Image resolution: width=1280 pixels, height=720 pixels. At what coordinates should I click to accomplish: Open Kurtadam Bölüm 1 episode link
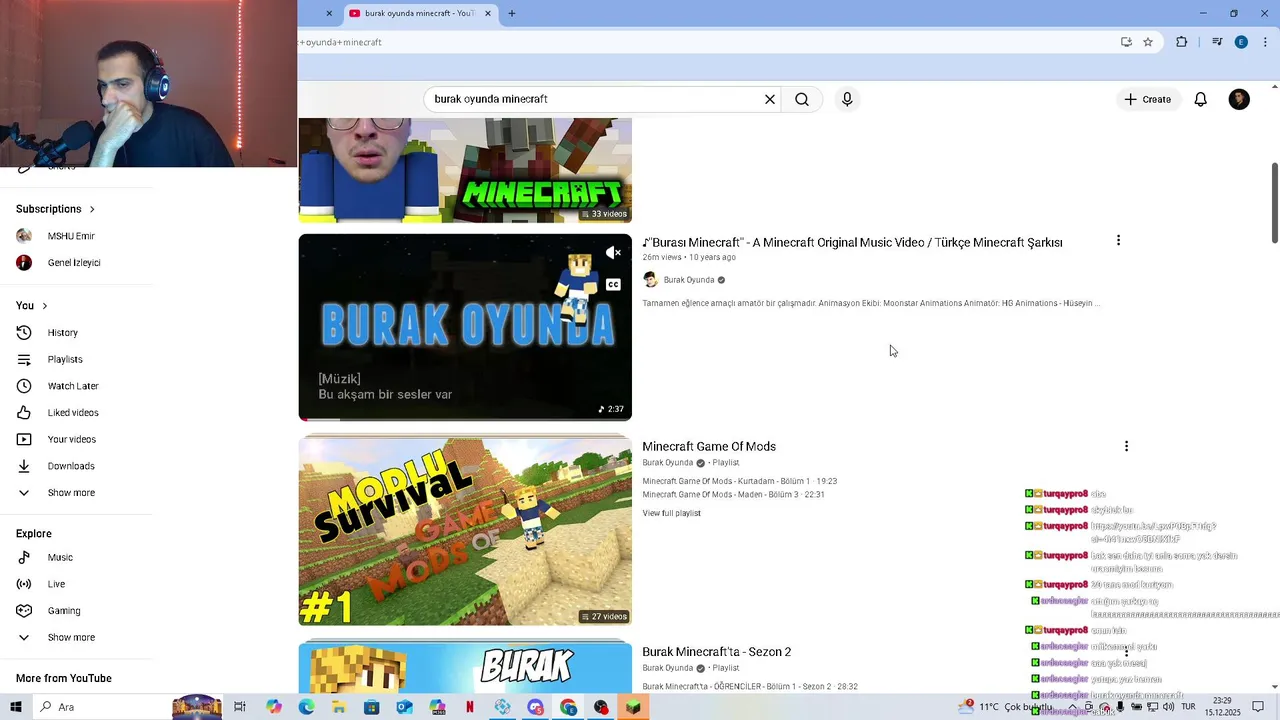click(739, 481)
